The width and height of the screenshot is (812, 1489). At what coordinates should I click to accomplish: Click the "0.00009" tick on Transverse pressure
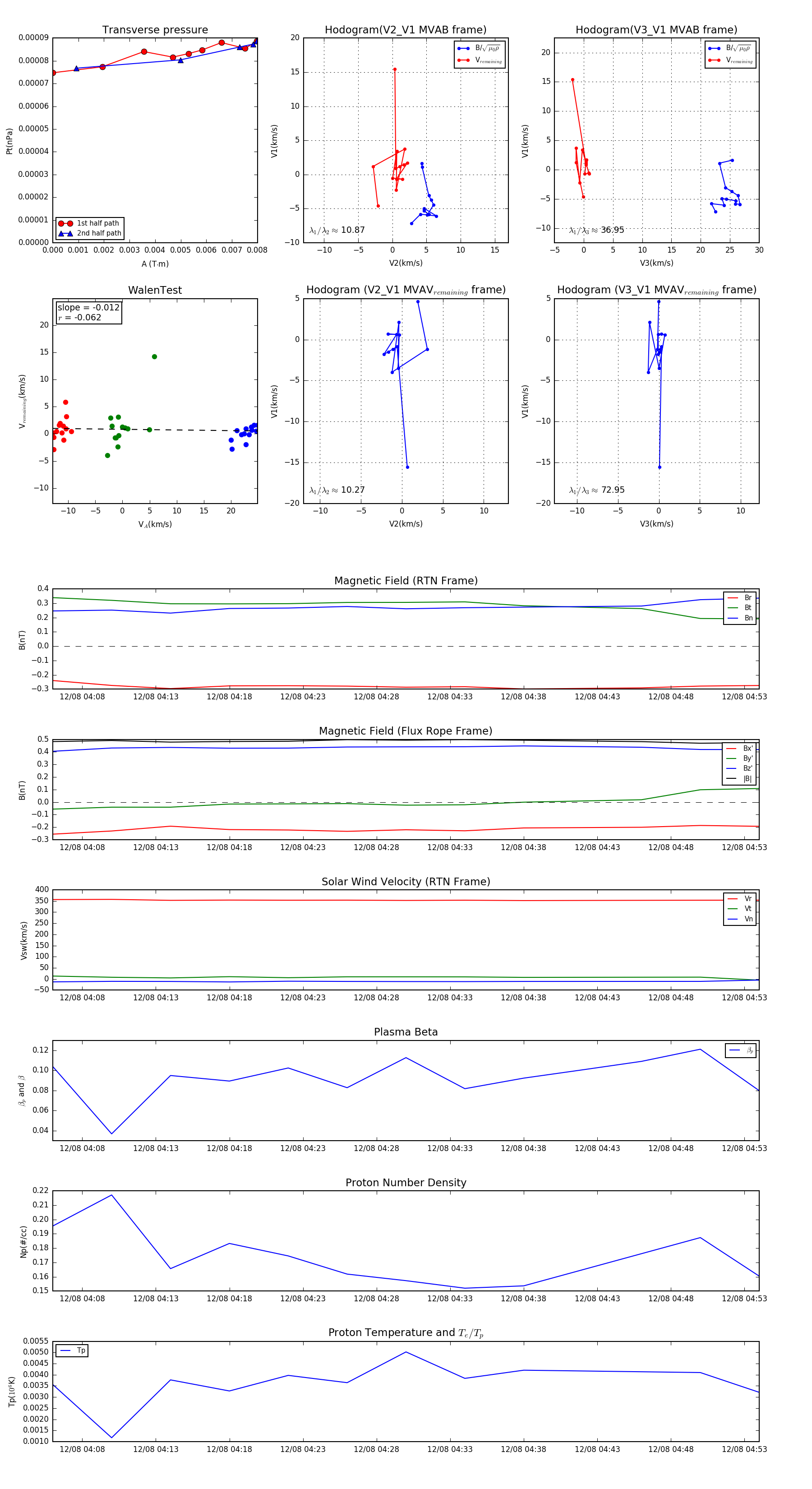click(33, 37)
